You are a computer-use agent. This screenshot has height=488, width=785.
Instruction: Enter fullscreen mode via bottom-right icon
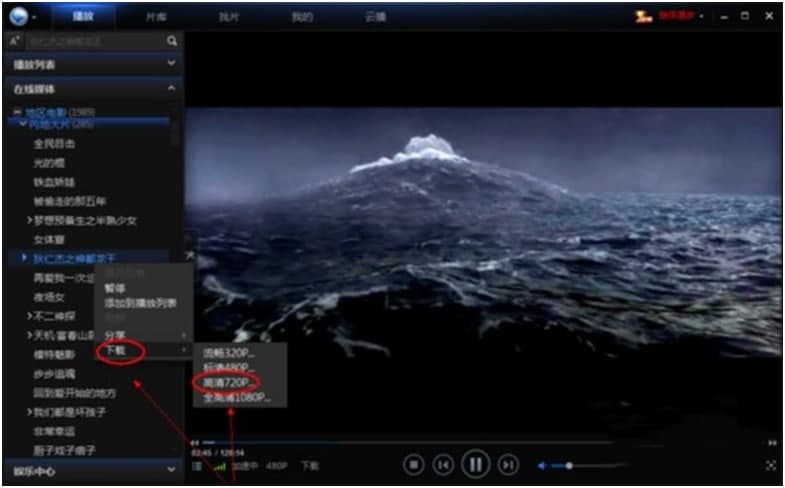point(771,465)
